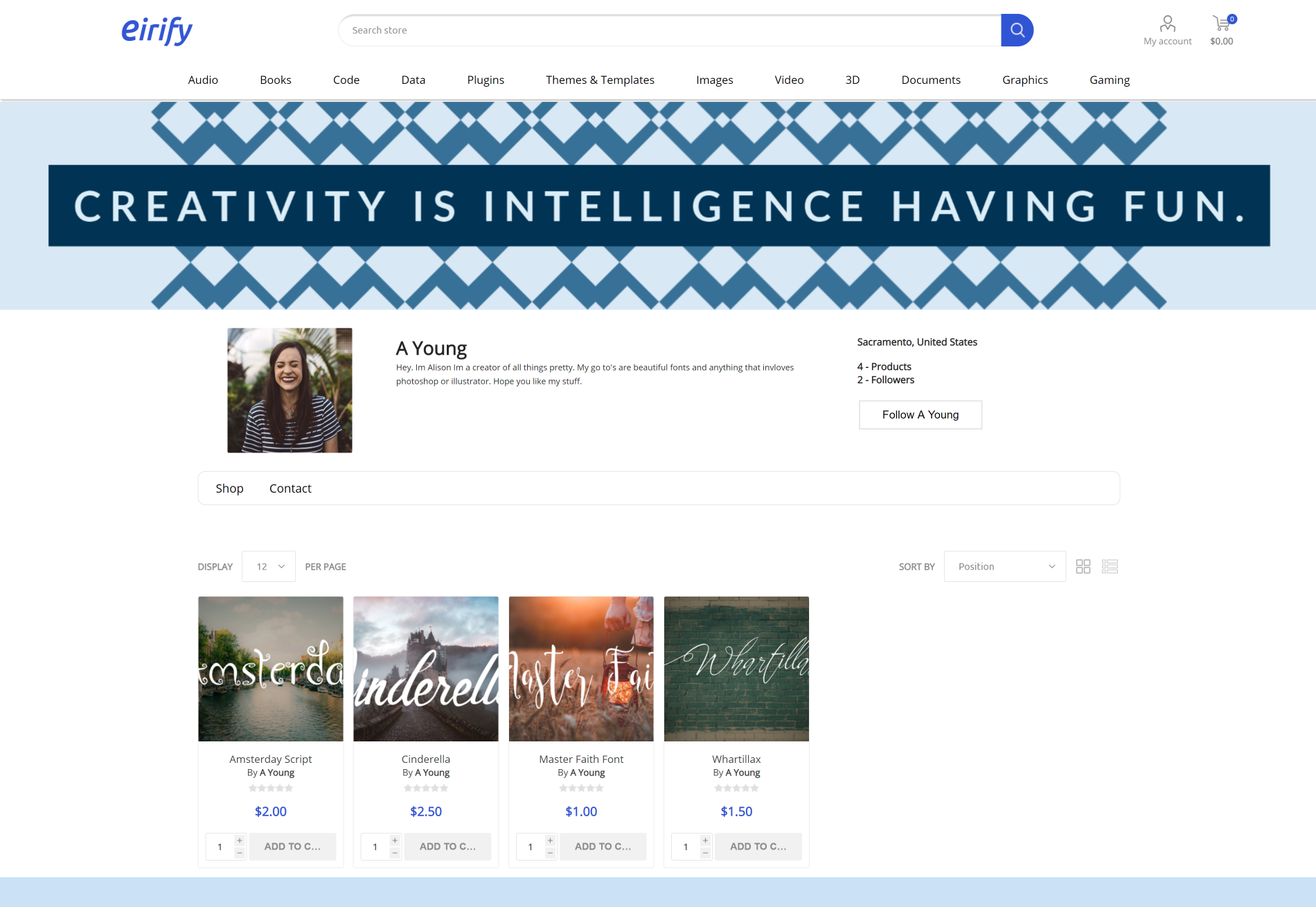Open the Cinderella castle thumbnail
Viewport: 1316px width, 907px height.
(426, 669)
